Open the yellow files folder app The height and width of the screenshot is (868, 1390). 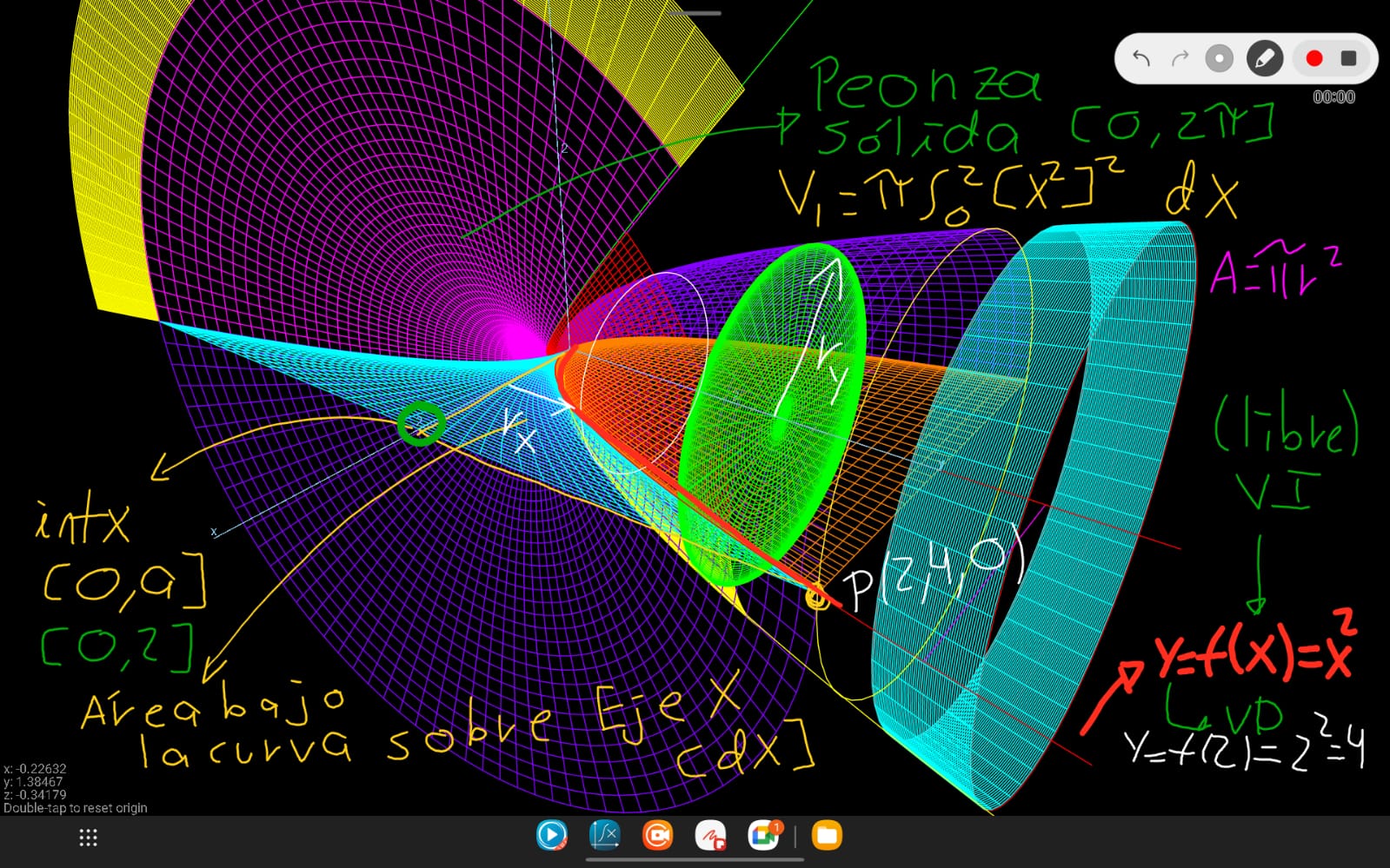tap(827, 836)
